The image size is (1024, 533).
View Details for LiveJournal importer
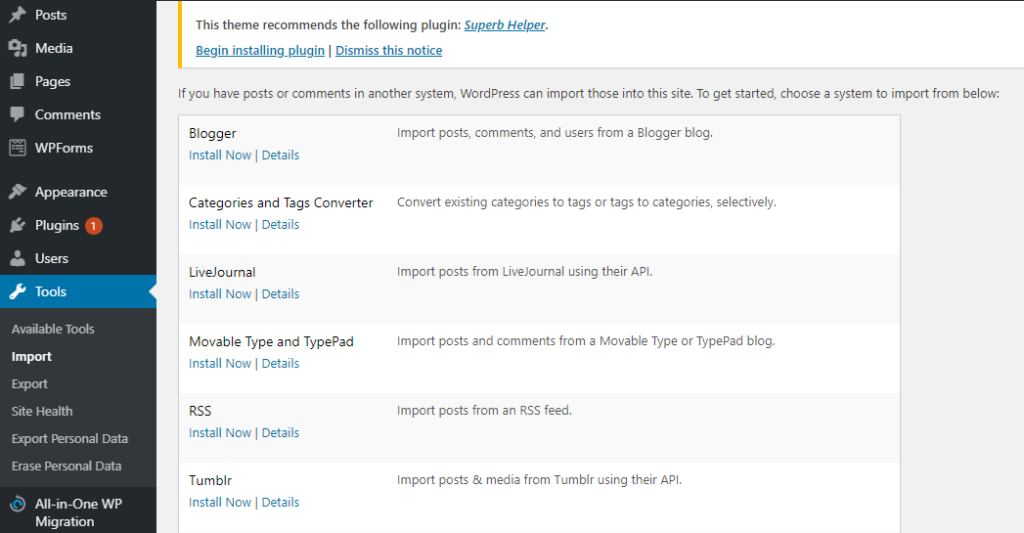tap(280, 294)
